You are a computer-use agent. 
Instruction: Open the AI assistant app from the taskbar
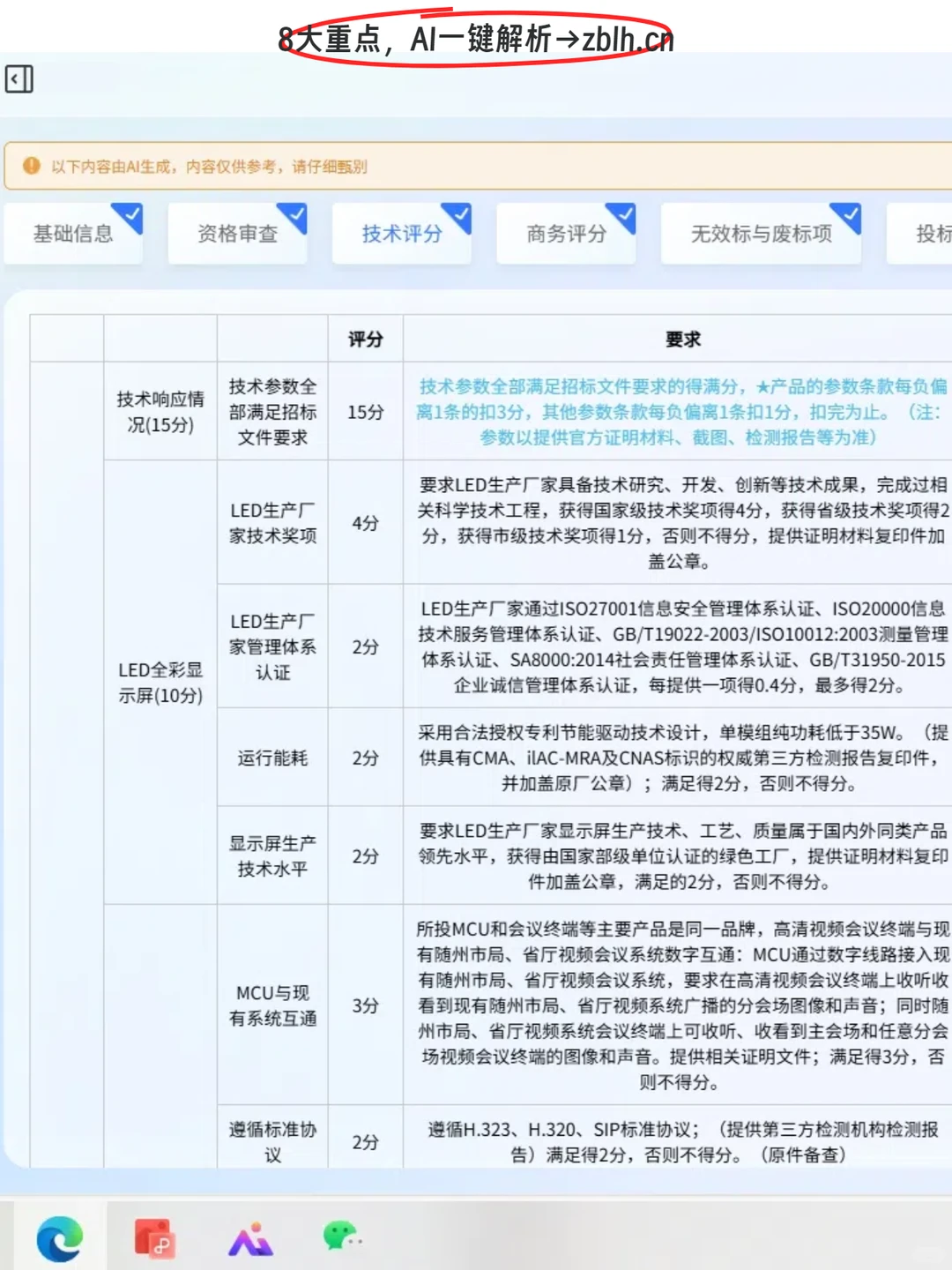(x=249, y=1238)
